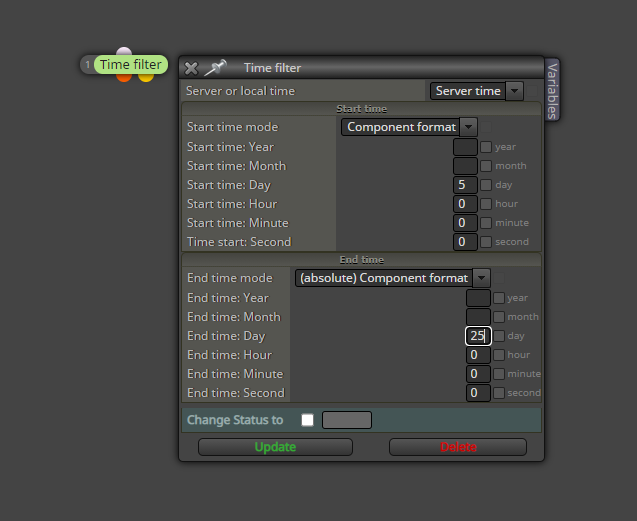
Task: Click the arrow of End time mode dropdown
Action: pyautogui.click(x=481, y=278)
